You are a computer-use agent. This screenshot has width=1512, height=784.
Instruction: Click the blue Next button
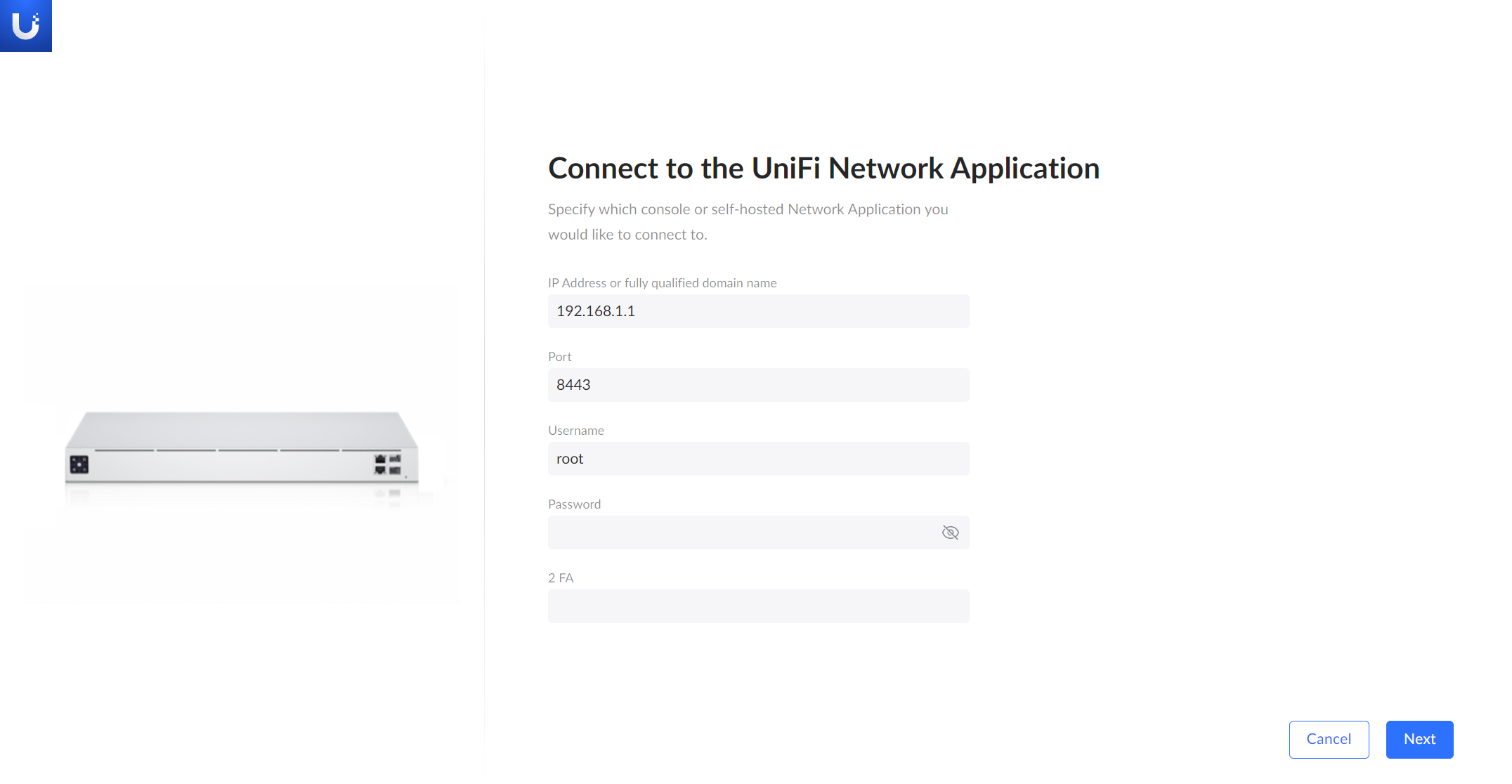(x=1419, y=739)
